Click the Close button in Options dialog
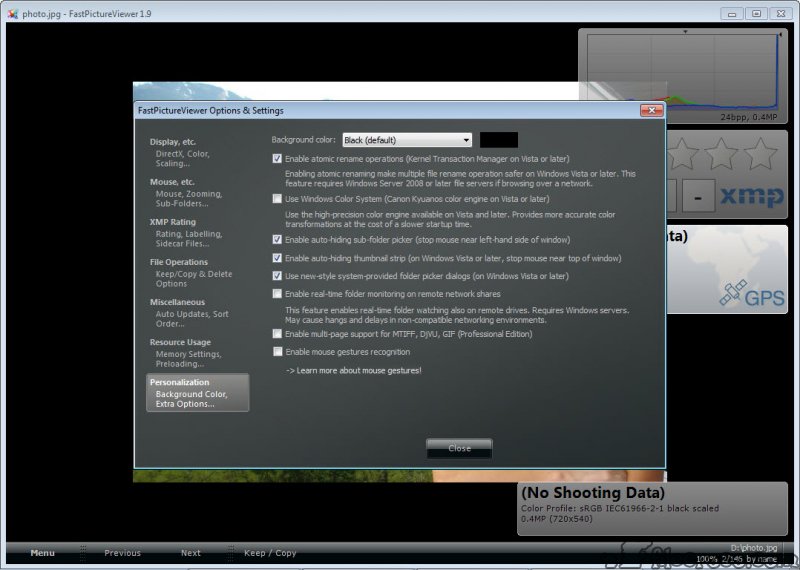This screenshot has height=570, width=800. pos(459,448)
